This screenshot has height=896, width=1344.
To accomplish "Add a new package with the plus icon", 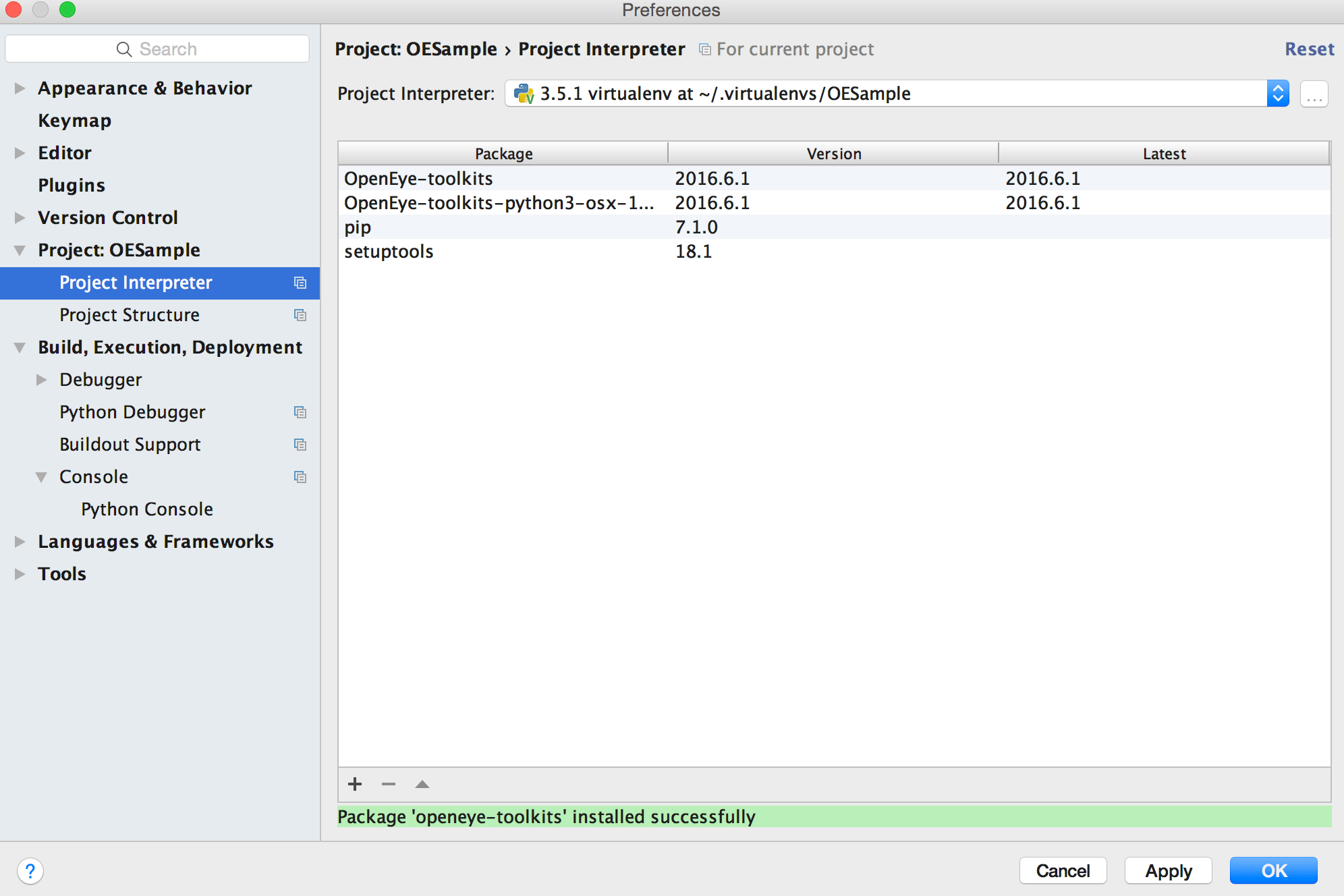I will 354,783.
